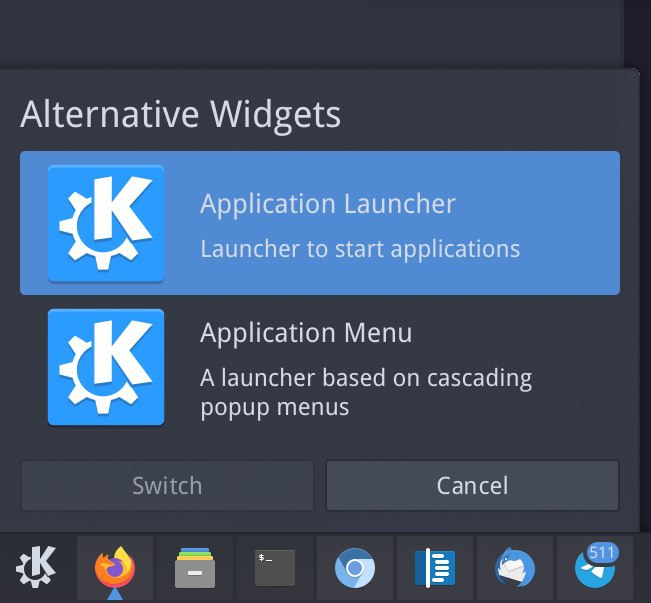Screen dimensions: 651x603
Task: Click the active-window indicator below Firefox
Action: (115, 594)
